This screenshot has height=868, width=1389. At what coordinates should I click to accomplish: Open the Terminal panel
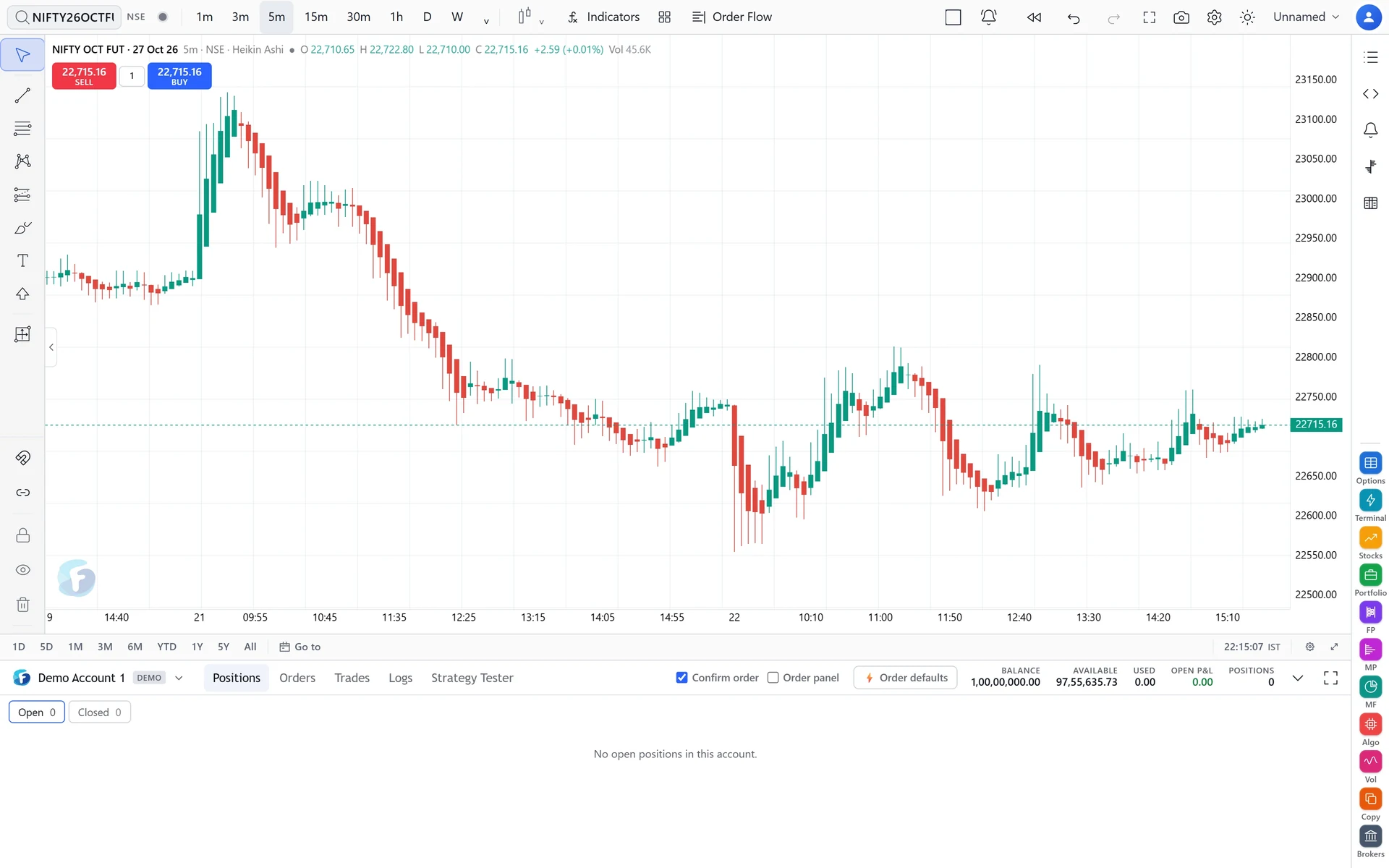click(1370, 506)
